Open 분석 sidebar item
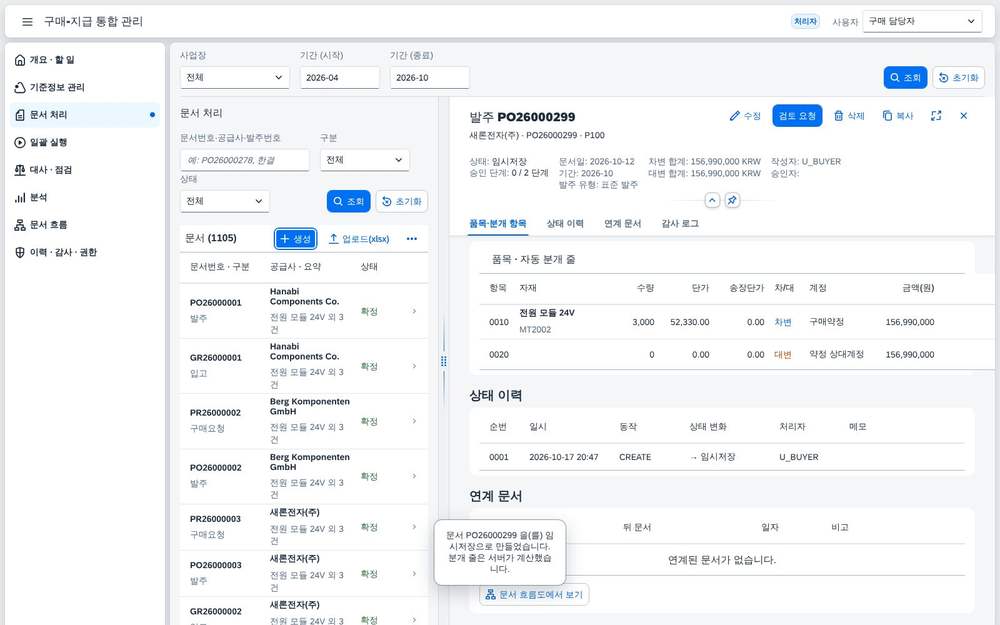Viewport: 1000px width, 625px height. click(83, 197)
